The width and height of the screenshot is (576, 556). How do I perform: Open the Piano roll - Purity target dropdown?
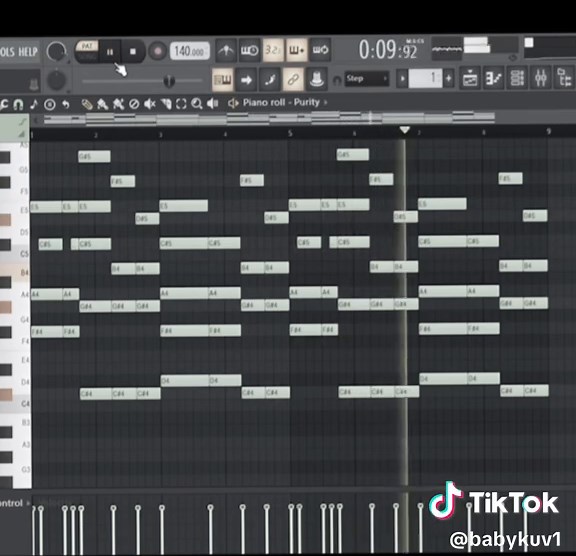[285, 102]
